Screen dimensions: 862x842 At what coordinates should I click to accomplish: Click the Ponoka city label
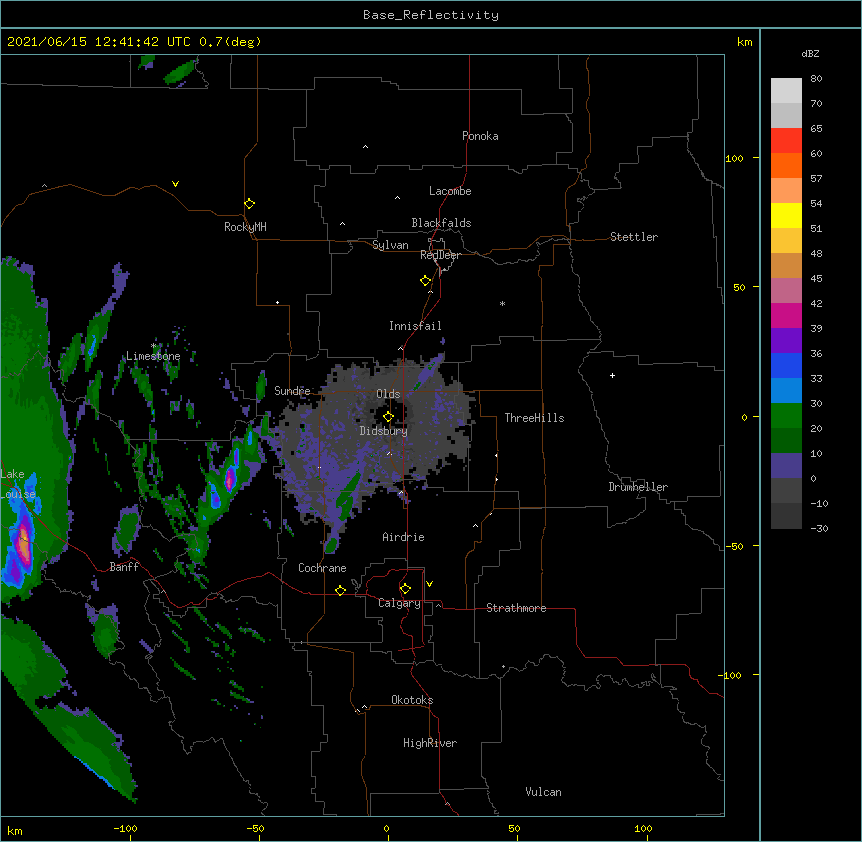480,136
